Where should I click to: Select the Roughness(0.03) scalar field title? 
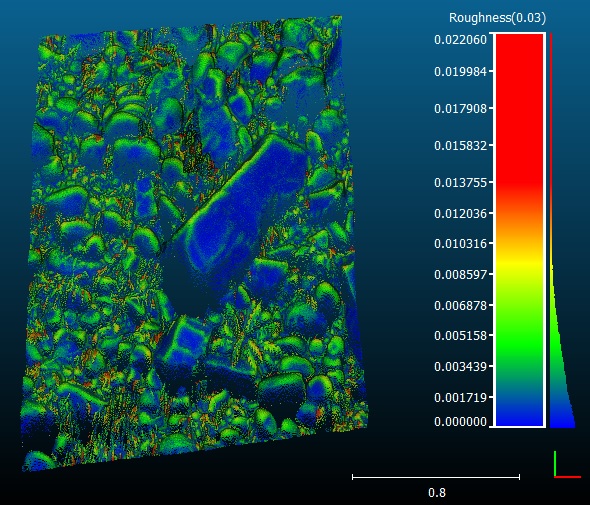(x=497, y=17)
